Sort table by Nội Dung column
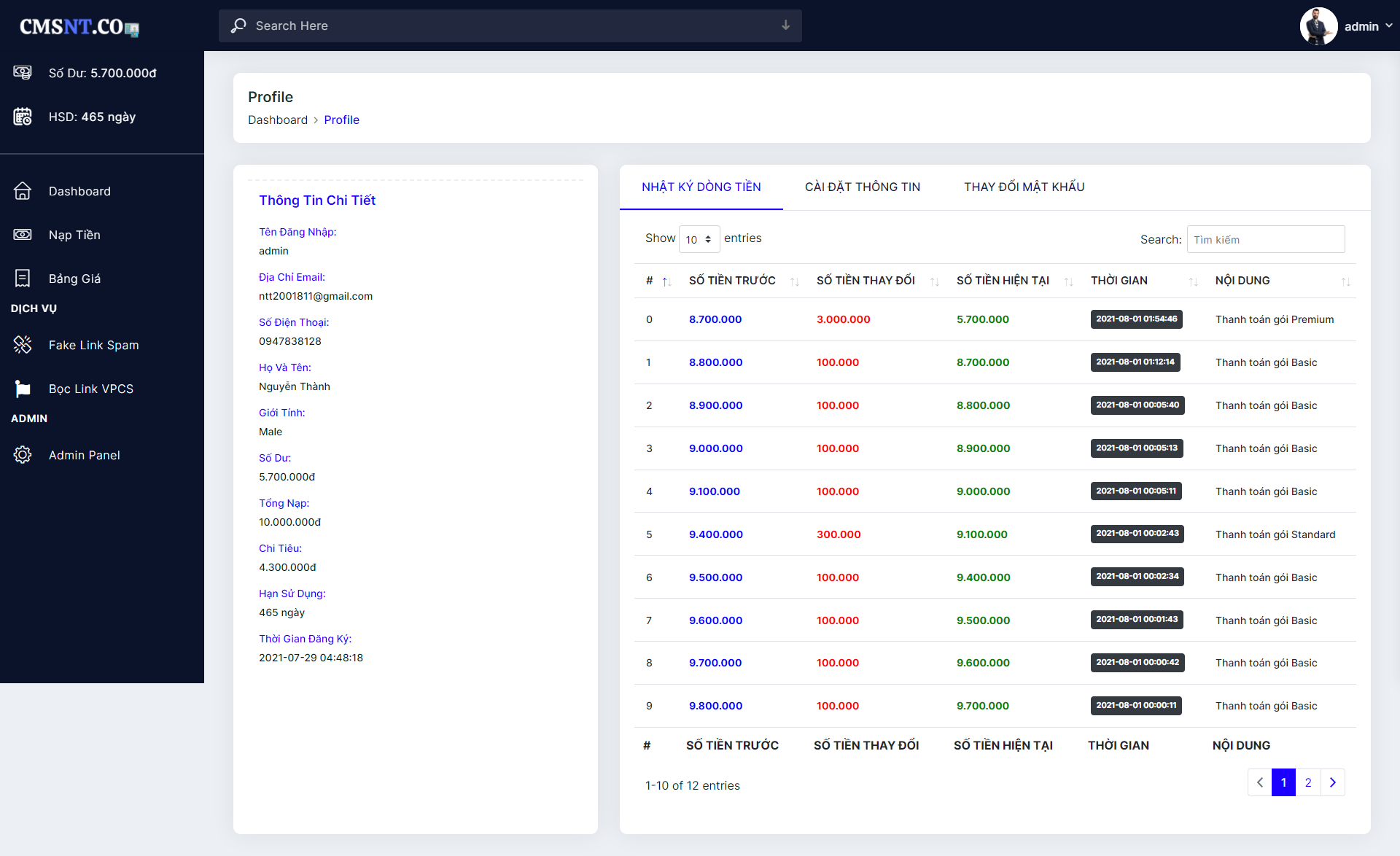 [1242, 281]
